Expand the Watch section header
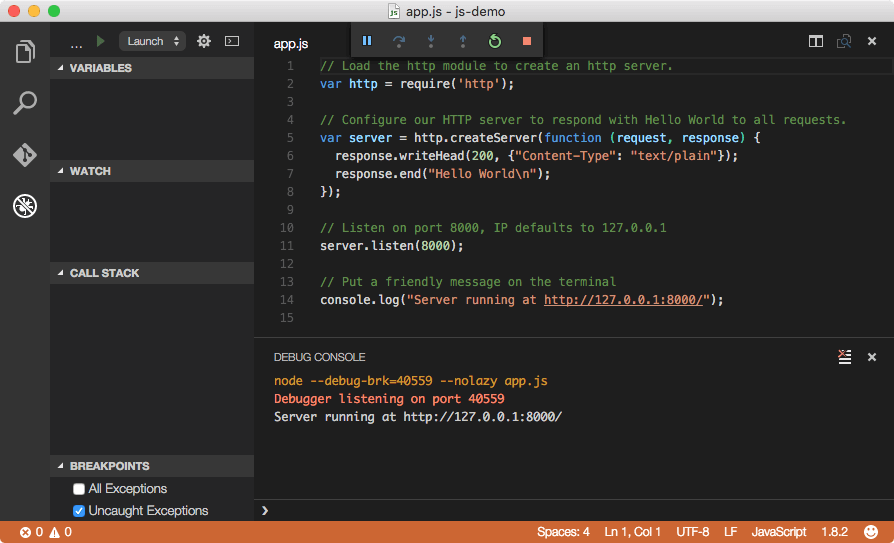Image resolution: width=894 pixels, height=543 pixels. pyautogui.click(x=90, y=171)
